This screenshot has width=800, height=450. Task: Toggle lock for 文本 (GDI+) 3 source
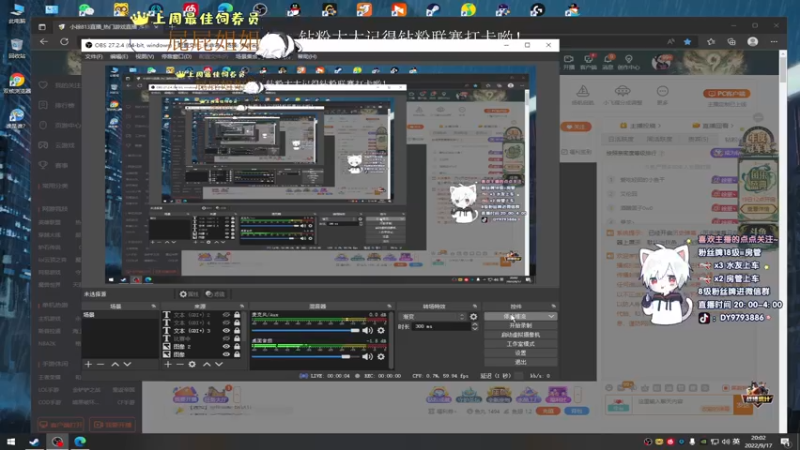[237, 331]
